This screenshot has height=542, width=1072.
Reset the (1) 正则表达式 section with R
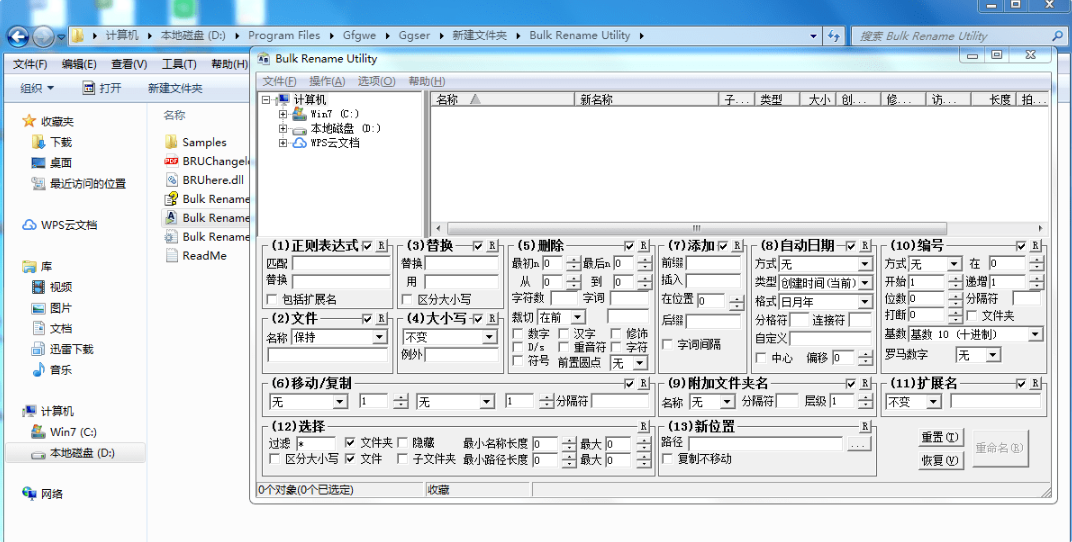tap(382, 246)
